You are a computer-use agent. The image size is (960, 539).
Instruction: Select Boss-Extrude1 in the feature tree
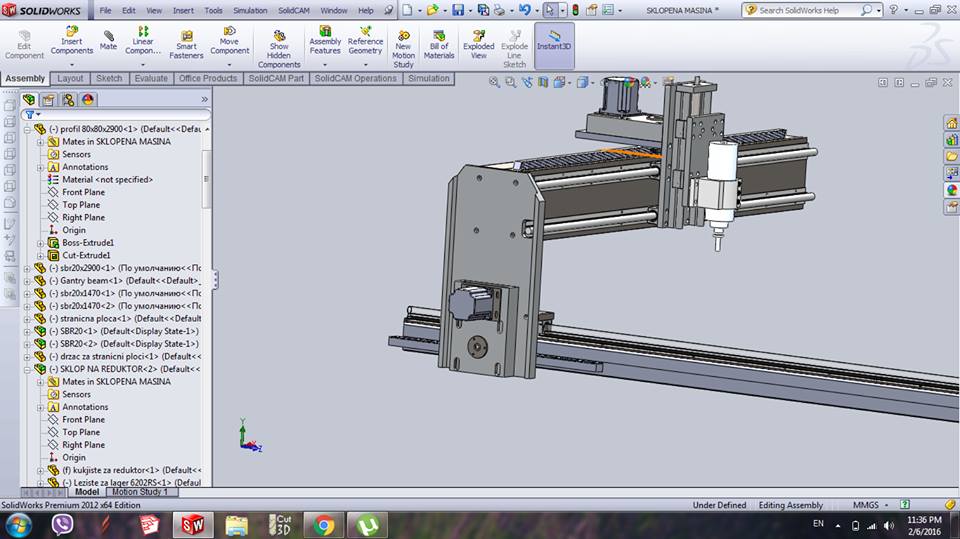tap(88, 243)
